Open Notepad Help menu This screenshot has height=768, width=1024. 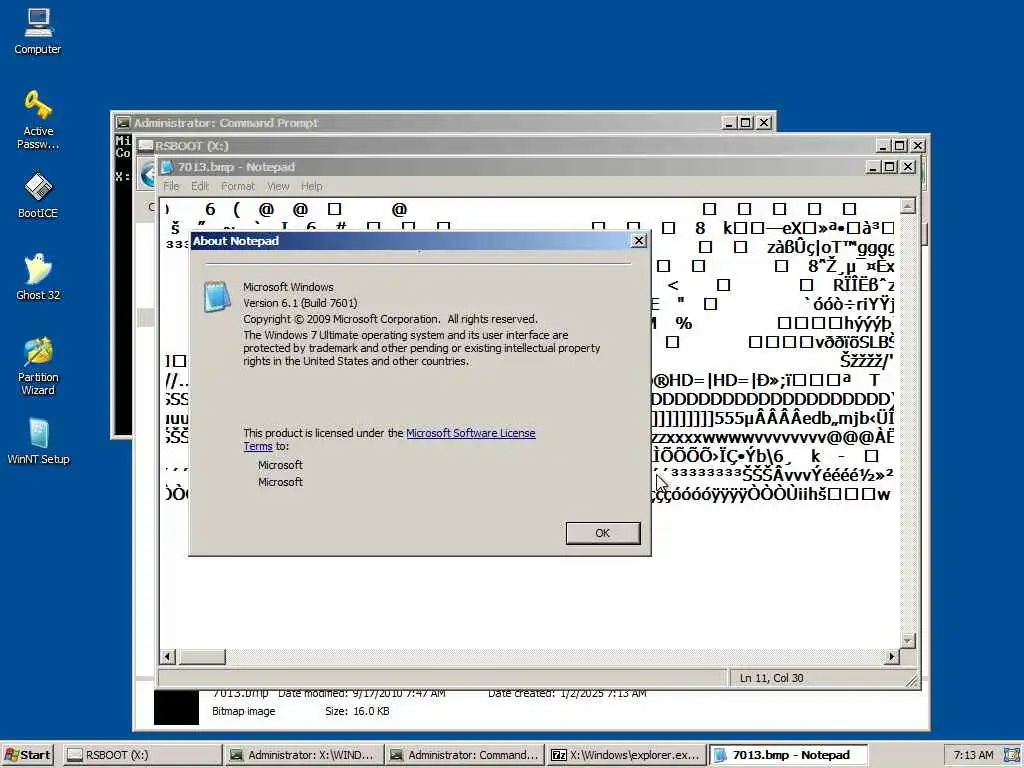tap(312, 186)
